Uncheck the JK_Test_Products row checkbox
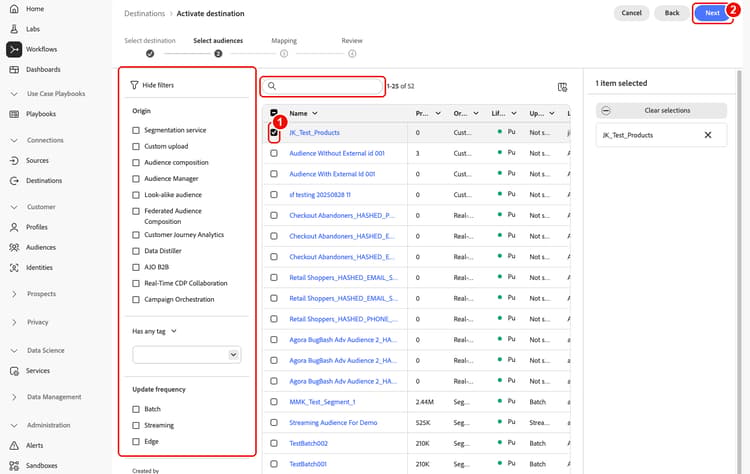The width and height of the screenshot is (750, 474). [x=274, y=132]
